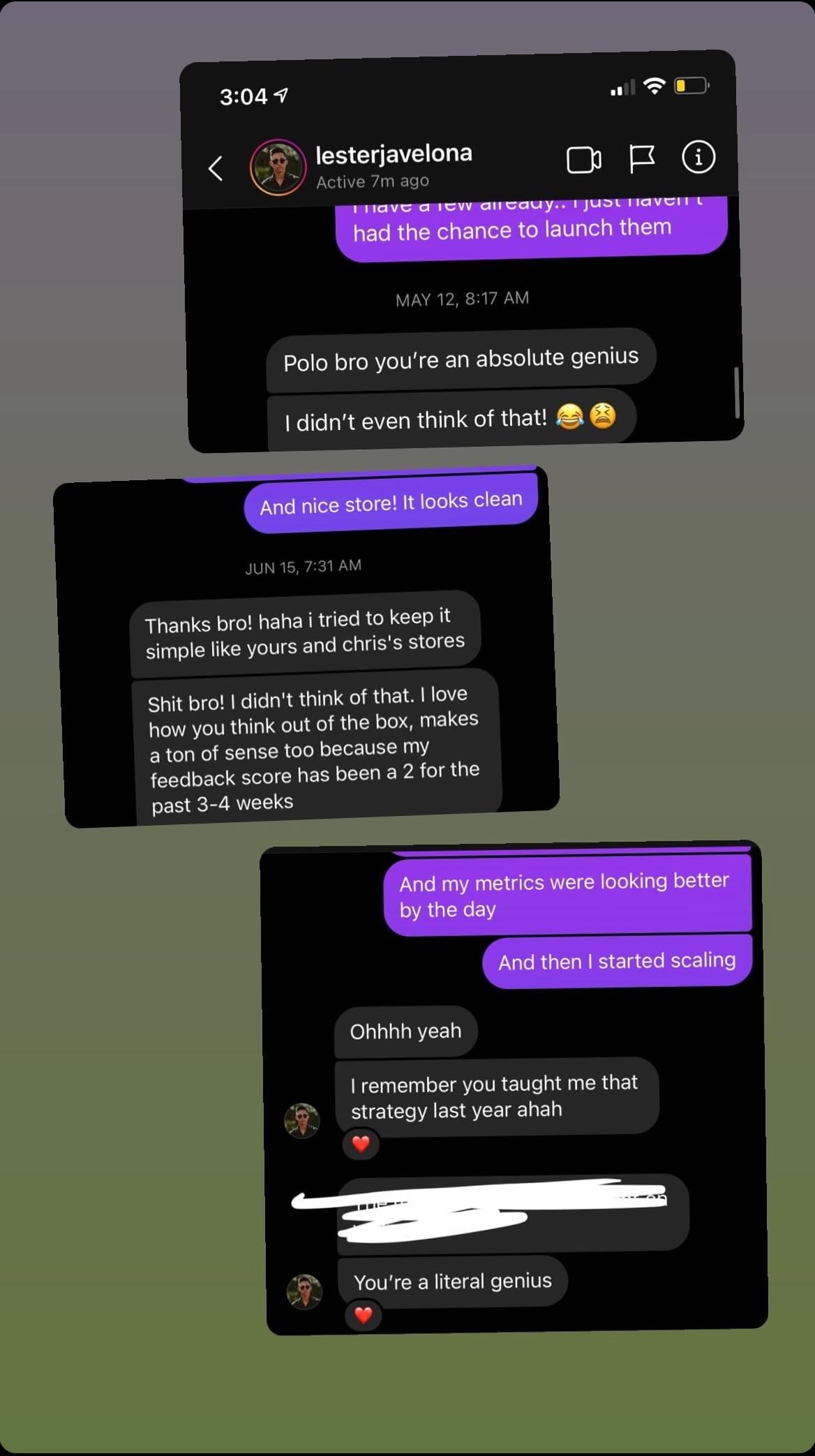
Task: Start a video call with lesterjavelona
Action: pos(584,160)
